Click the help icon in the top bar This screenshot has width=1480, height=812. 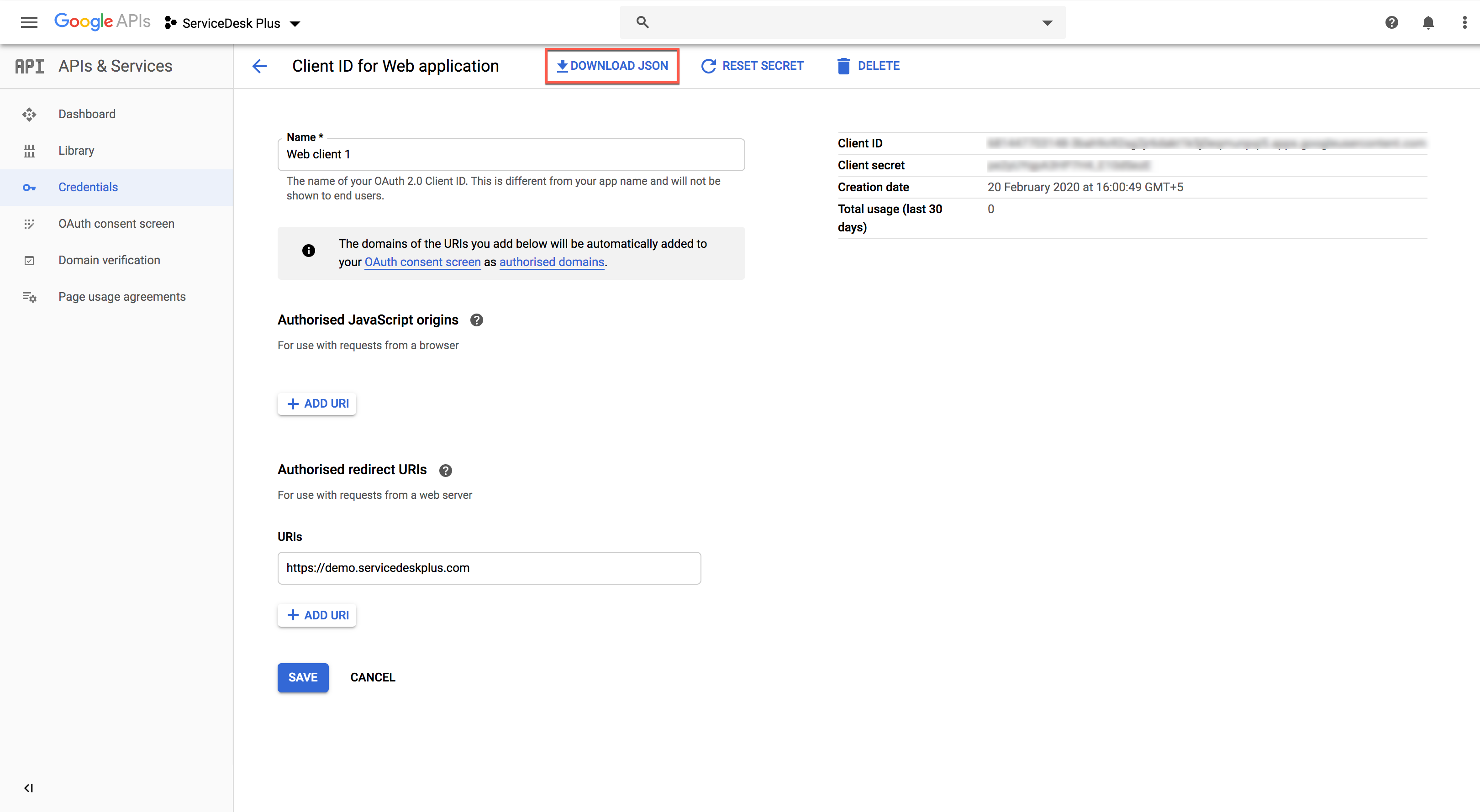1391,22
